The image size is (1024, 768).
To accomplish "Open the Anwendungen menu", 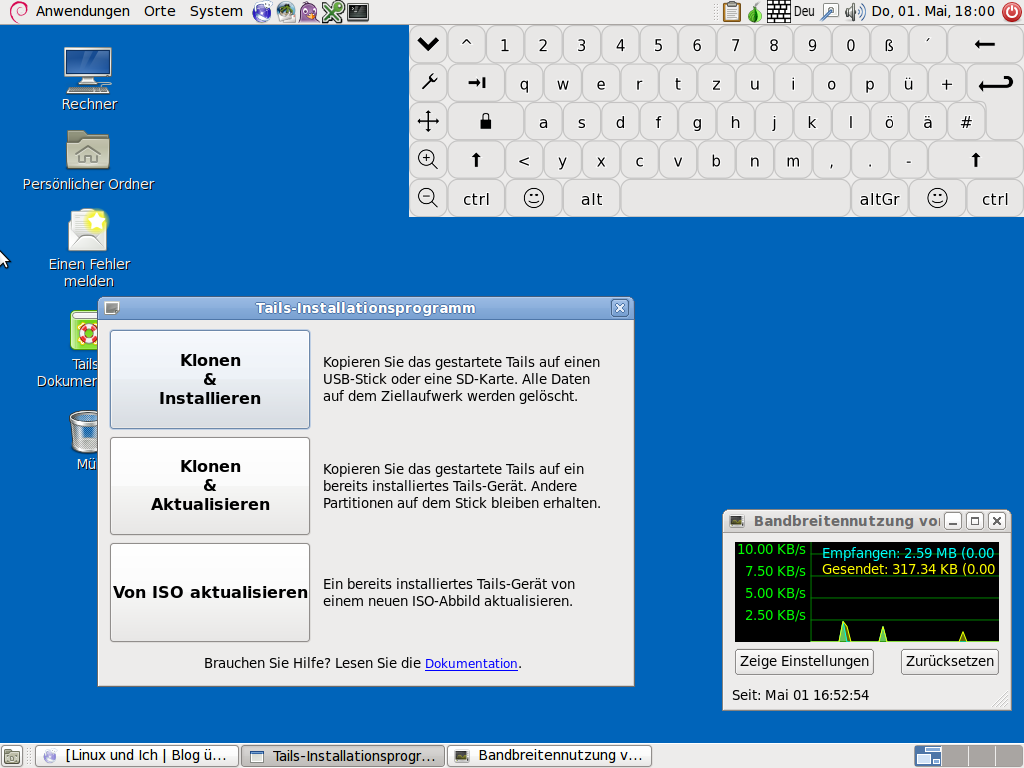I will pyautogui.click(x=82, y=11).
